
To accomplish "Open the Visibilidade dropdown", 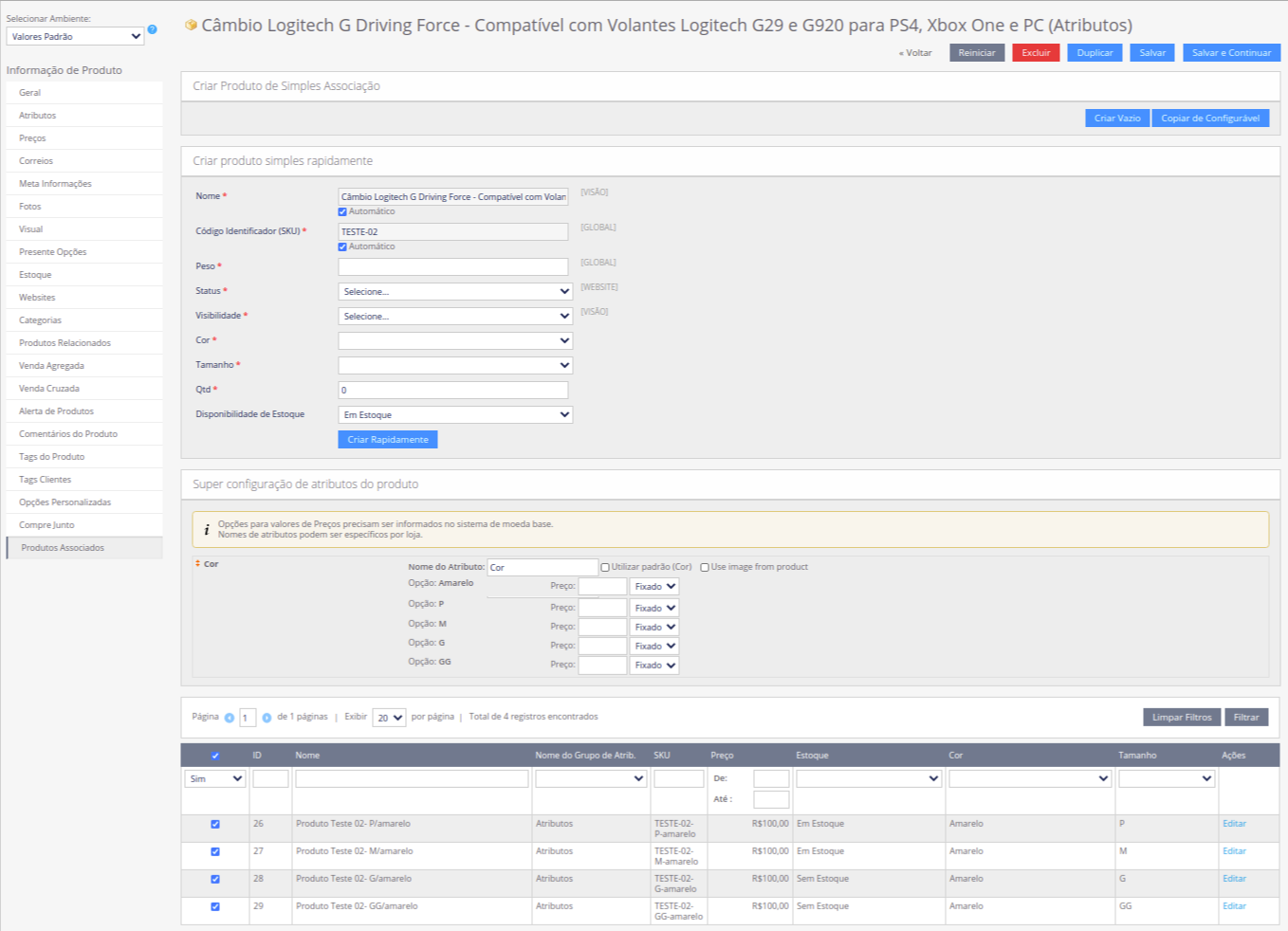I will coord(455,316).
